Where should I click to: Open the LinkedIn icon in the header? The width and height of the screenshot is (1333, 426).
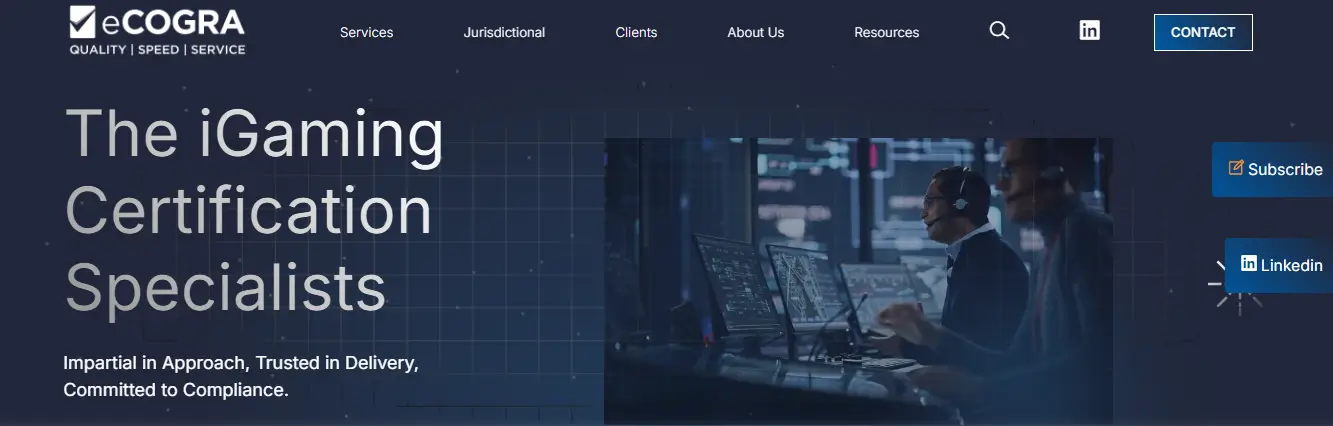pos(1090,31)
